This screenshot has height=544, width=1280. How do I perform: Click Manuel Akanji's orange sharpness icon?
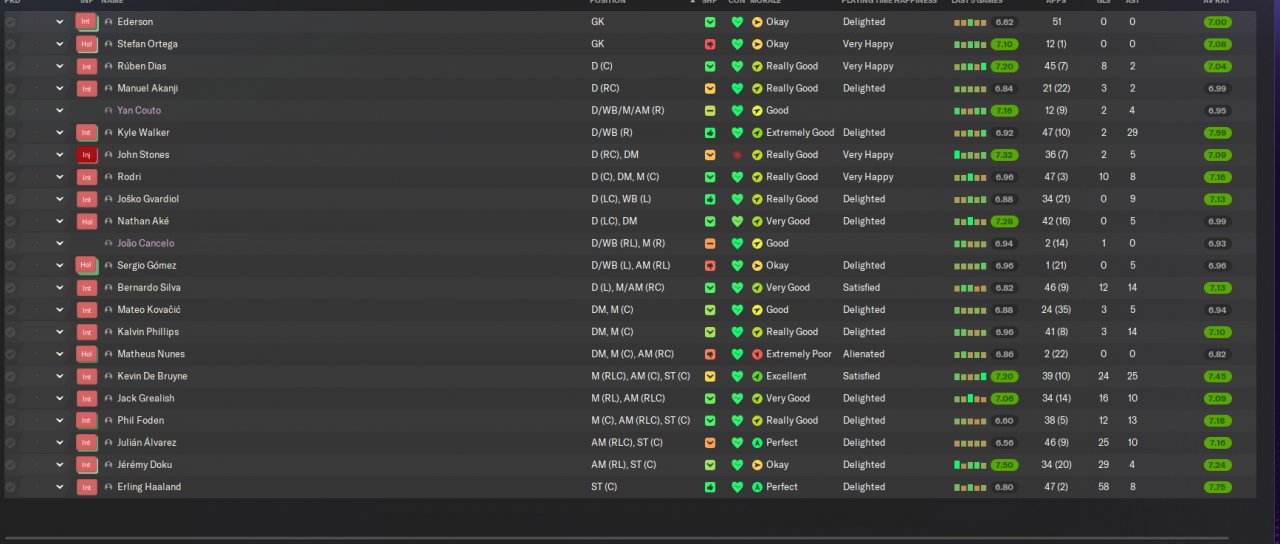[710, 88]
